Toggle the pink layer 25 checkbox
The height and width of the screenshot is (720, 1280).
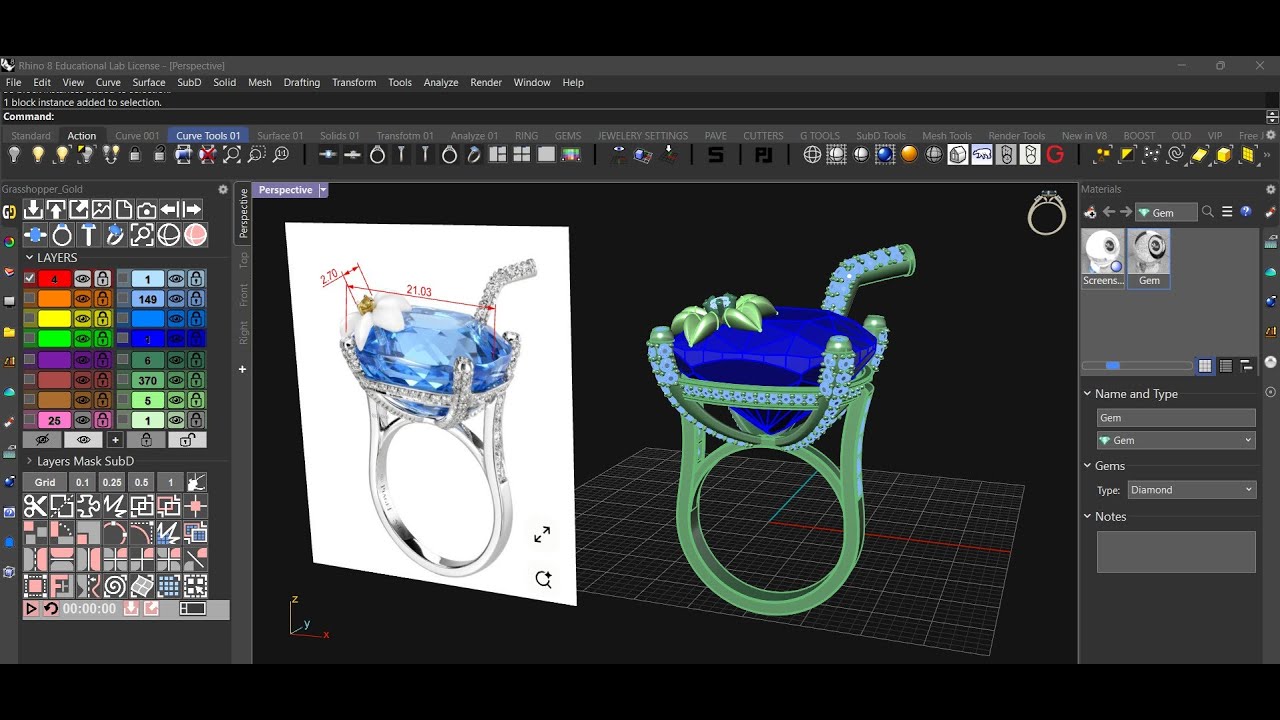[x=30, y=420]
